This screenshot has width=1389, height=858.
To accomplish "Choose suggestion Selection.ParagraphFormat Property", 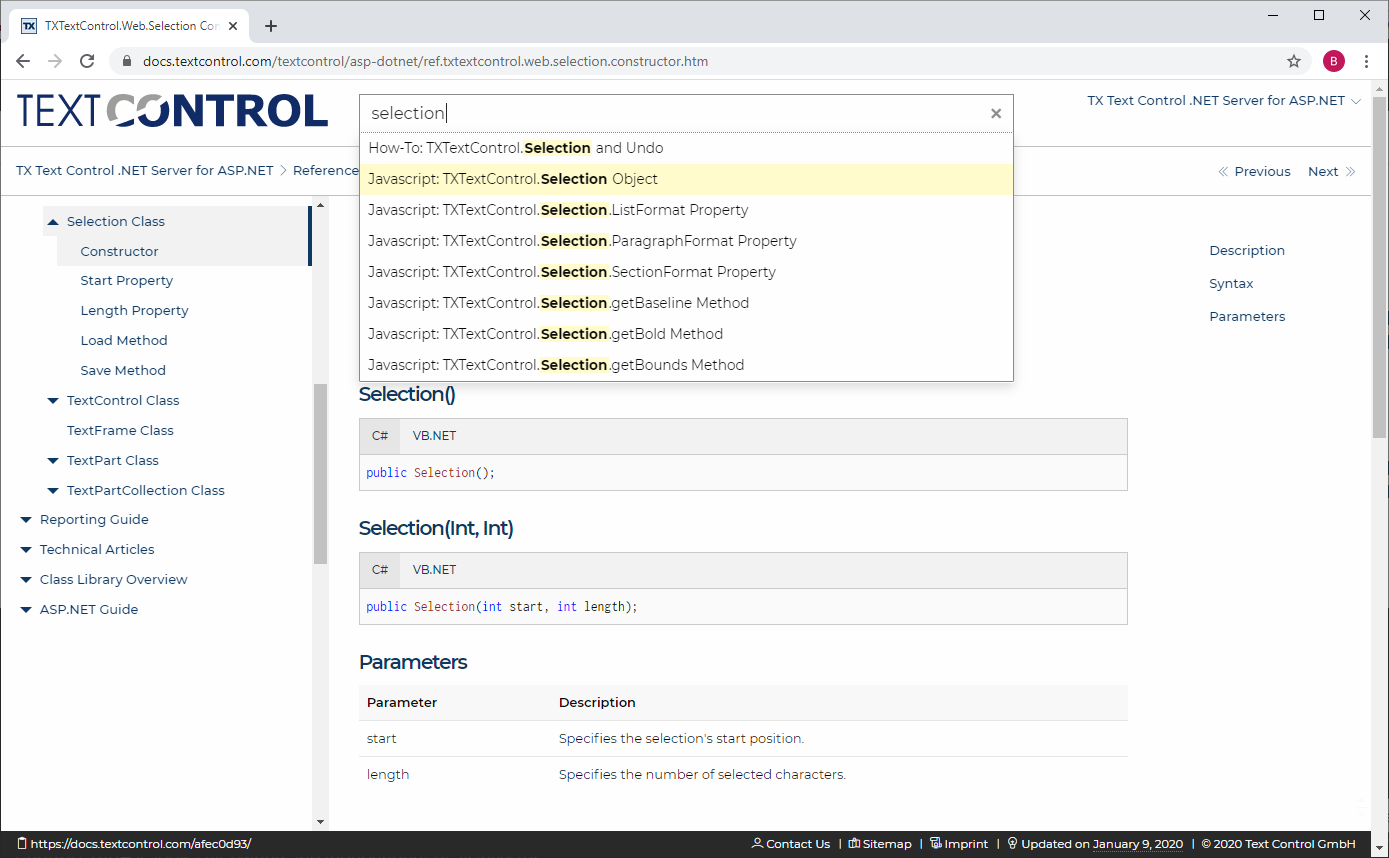I will (x=686, y=241).
